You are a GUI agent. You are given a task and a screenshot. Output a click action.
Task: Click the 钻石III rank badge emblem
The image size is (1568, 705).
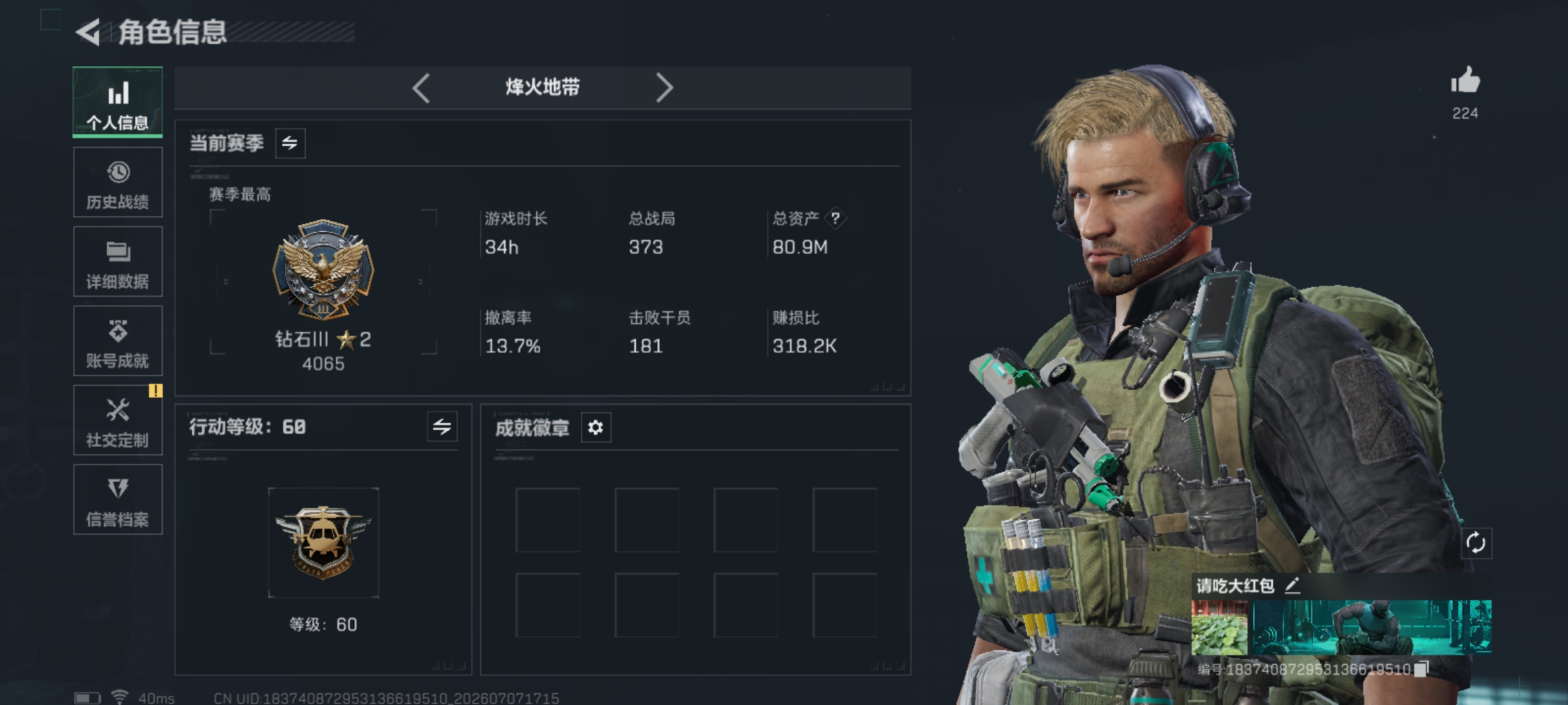tap(323, 270)
